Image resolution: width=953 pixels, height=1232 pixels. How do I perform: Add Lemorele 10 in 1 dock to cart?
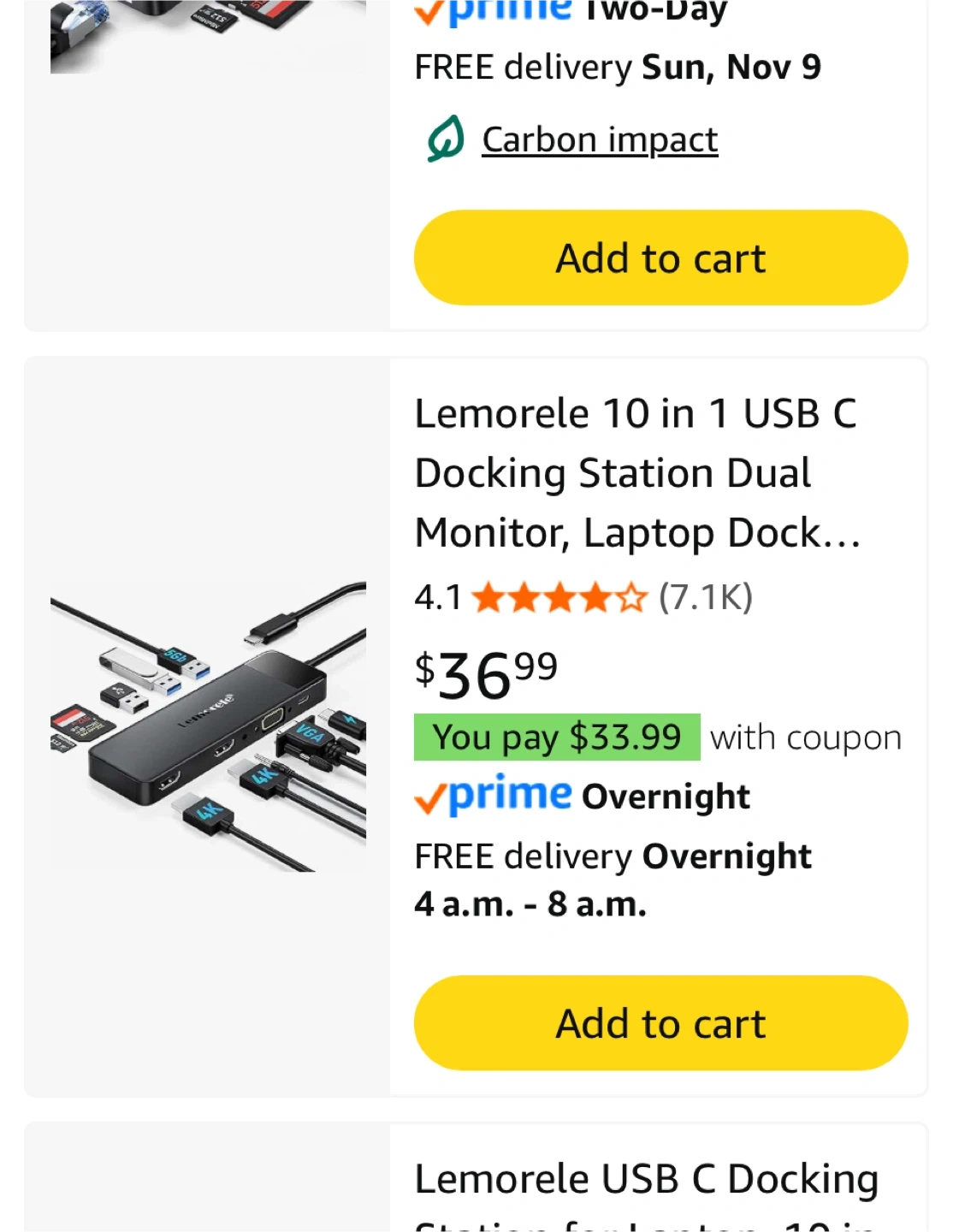[660, 1022]
